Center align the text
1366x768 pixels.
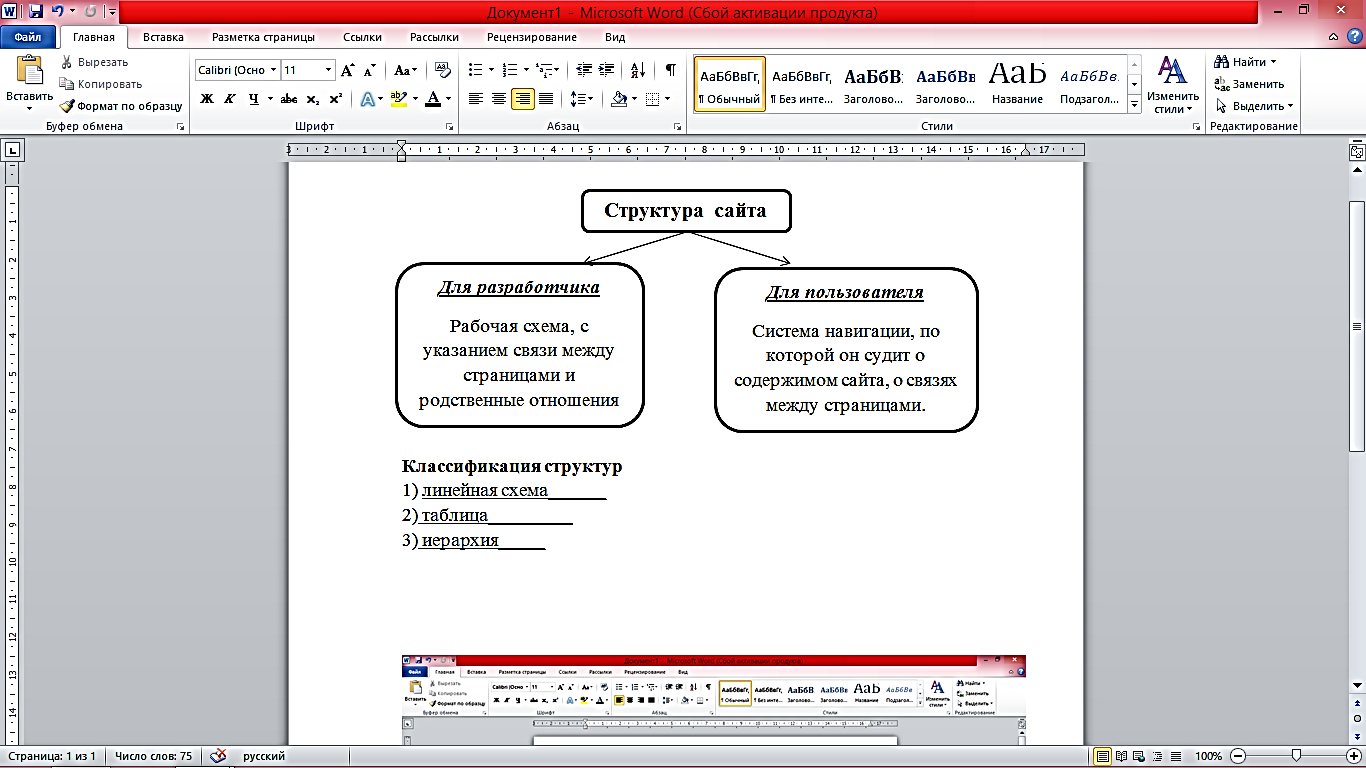point(499,99)
